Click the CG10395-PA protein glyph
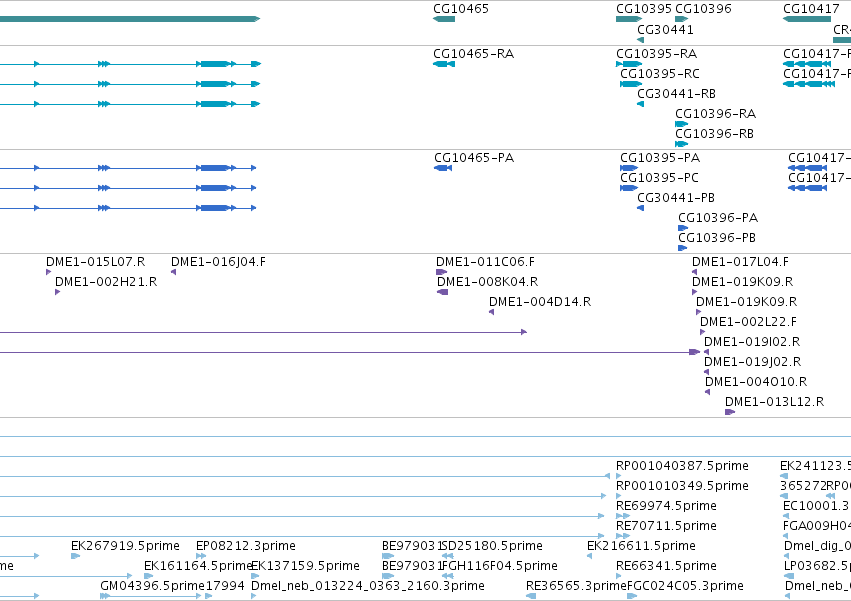Image resolution: width=851 pixels, height=601 pixels. [629, 168]
